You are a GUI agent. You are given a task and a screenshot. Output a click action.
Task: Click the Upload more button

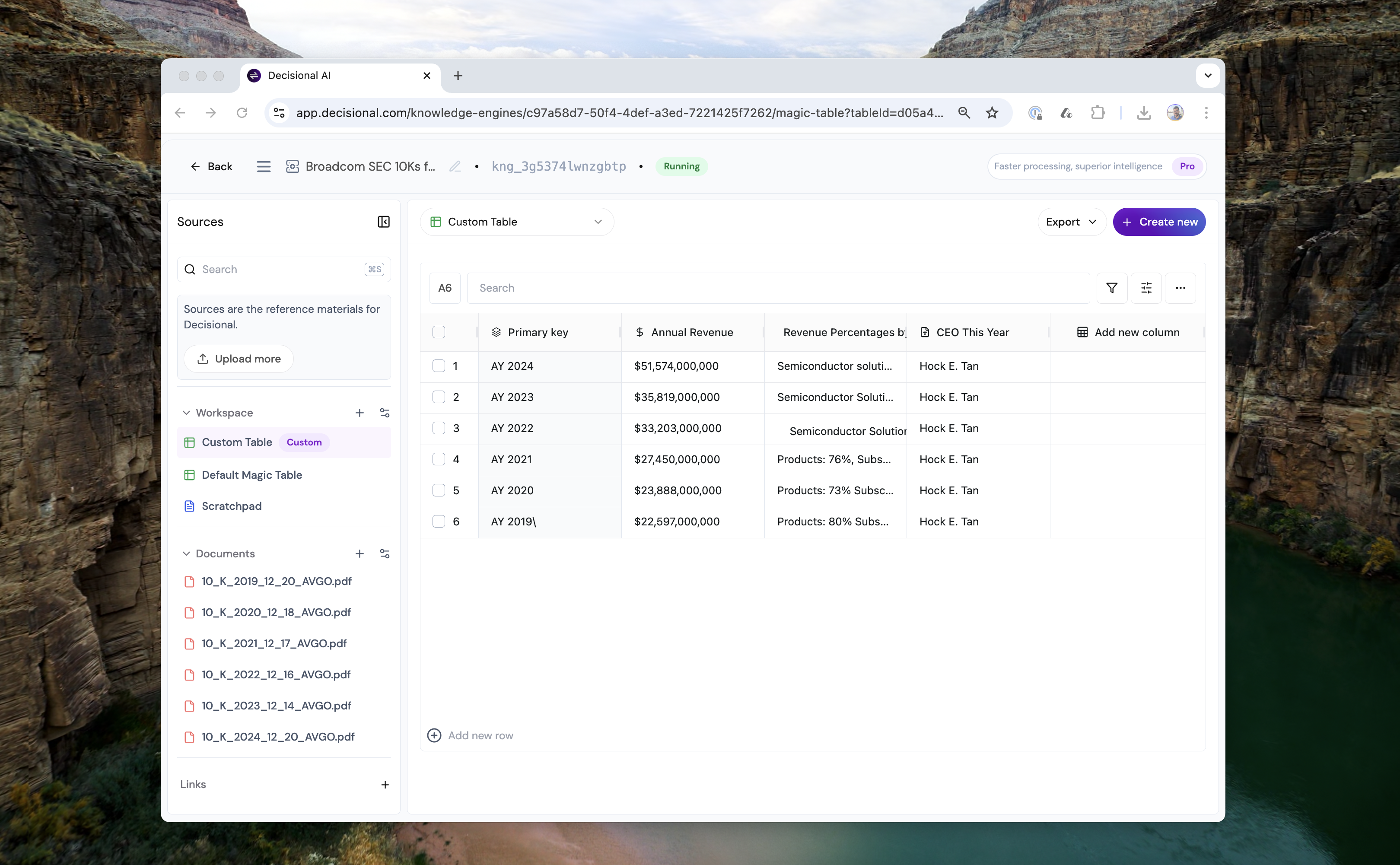click(239, 359)
